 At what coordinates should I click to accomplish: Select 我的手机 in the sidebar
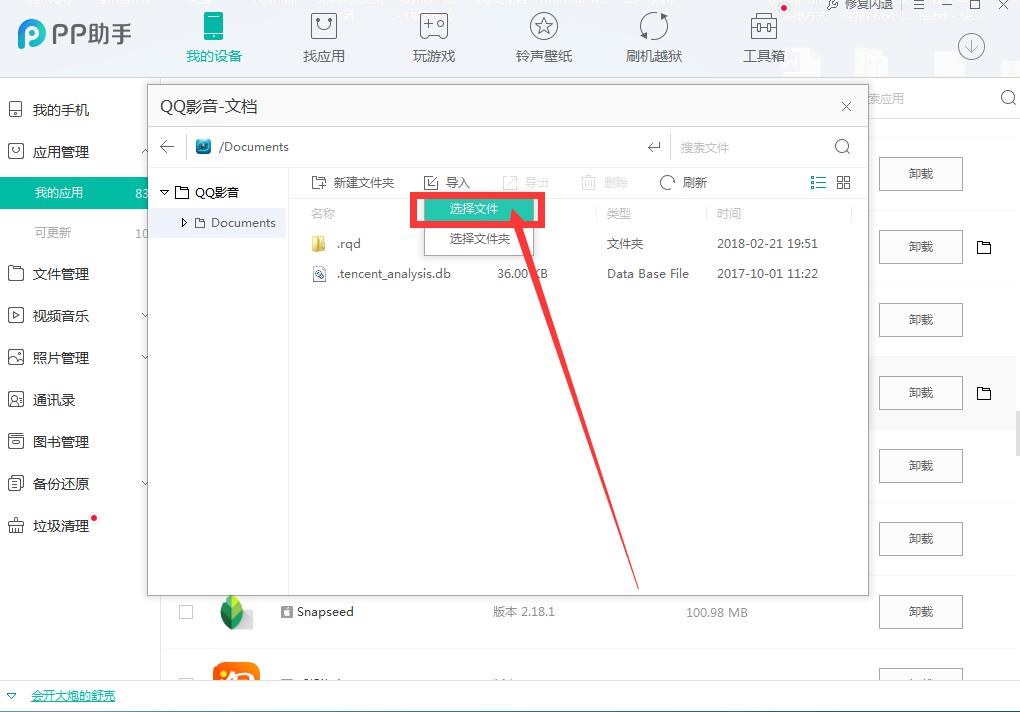[60, 110]
